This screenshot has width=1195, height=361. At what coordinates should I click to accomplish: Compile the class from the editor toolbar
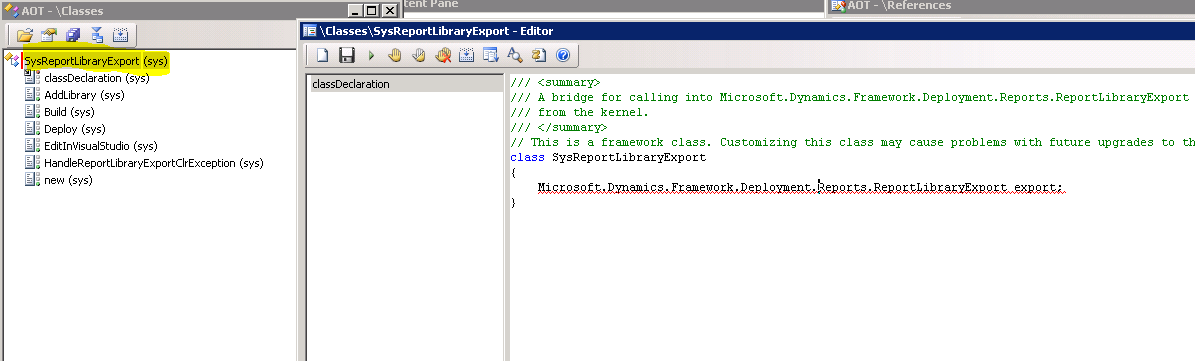tap(466, 55)
